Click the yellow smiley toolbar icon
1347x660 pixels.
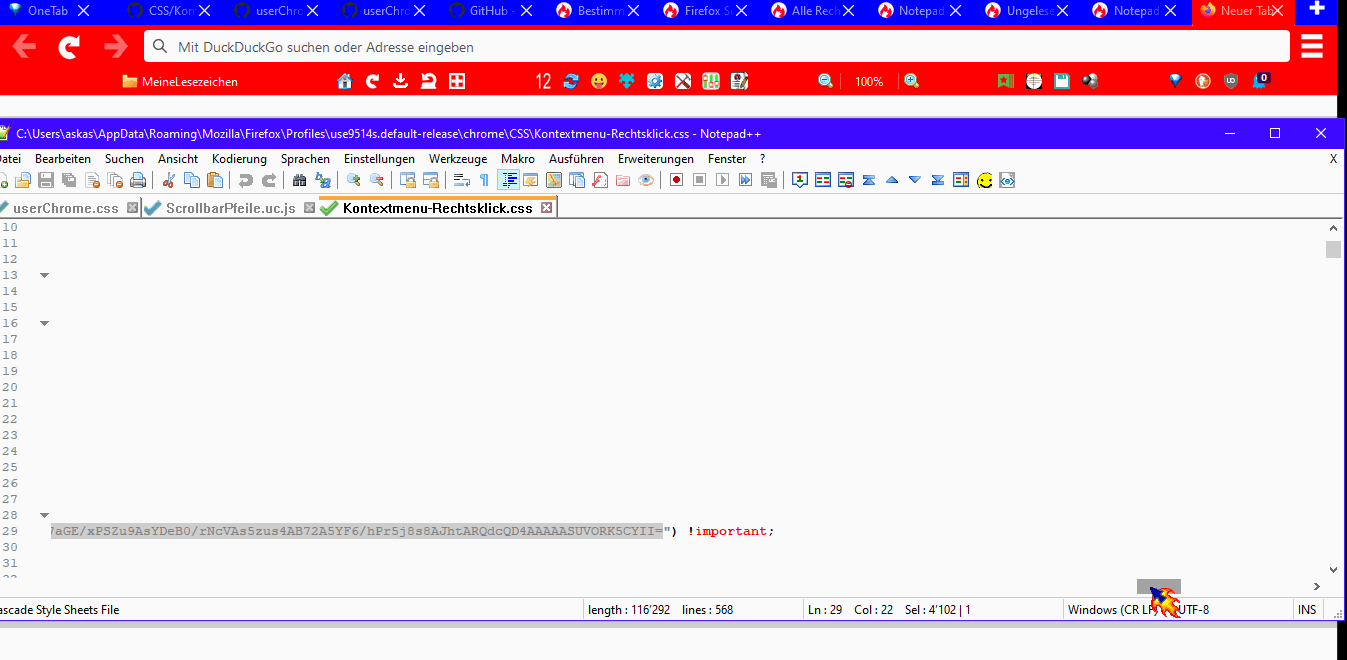coord(985,180)
